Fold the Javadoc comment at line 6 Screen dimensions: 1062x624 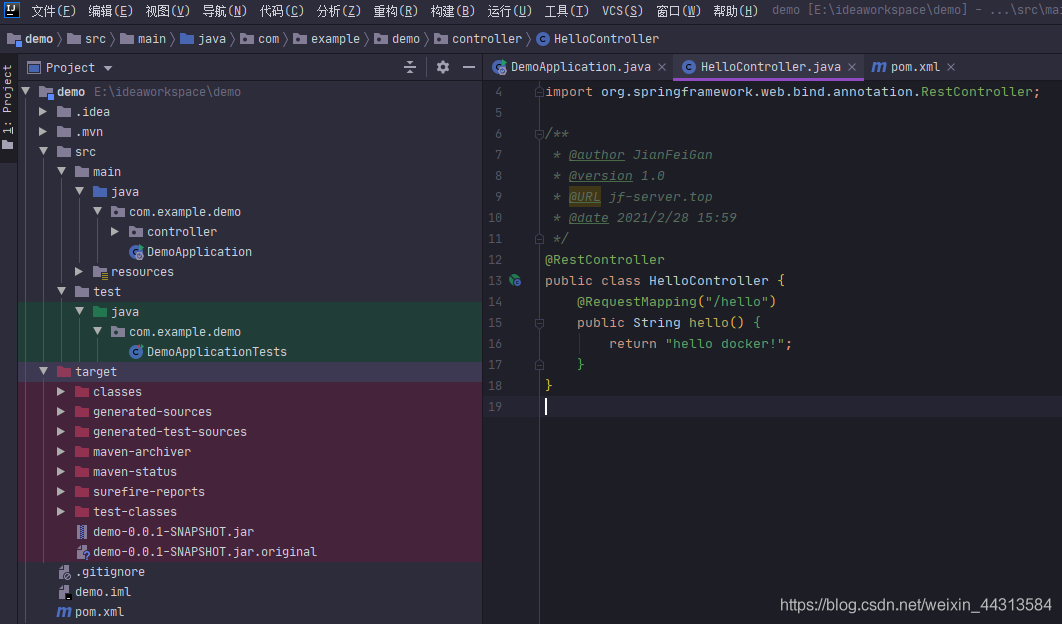539,134
